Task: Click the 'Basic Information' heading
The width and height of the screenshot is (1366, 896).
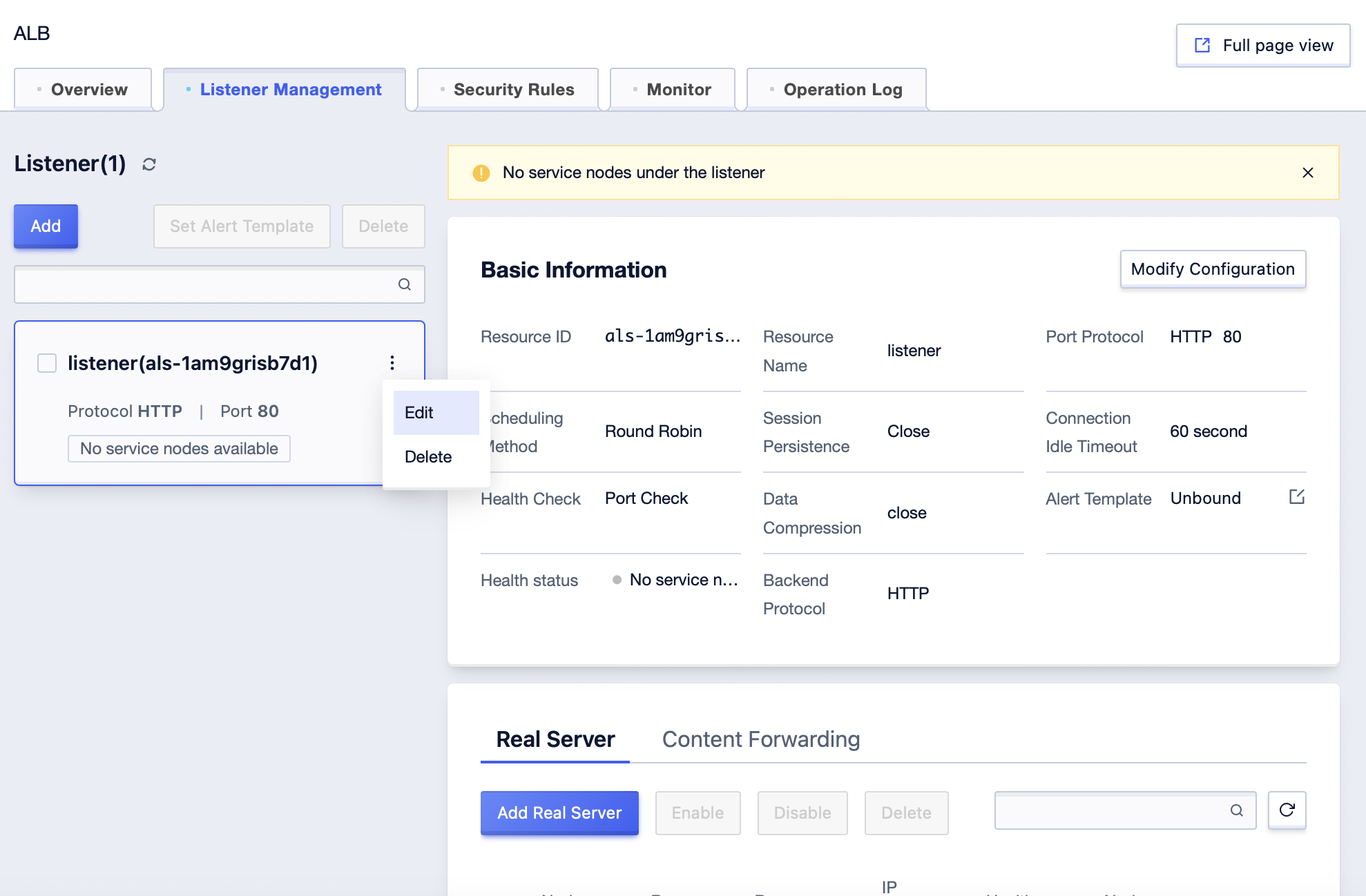Action: pos(574,270)
